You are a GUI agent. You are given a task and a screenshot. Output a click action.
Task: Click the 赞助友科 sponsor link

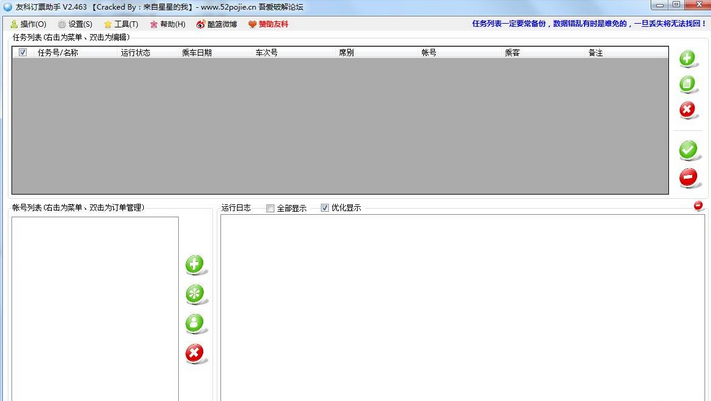point(268,24)
